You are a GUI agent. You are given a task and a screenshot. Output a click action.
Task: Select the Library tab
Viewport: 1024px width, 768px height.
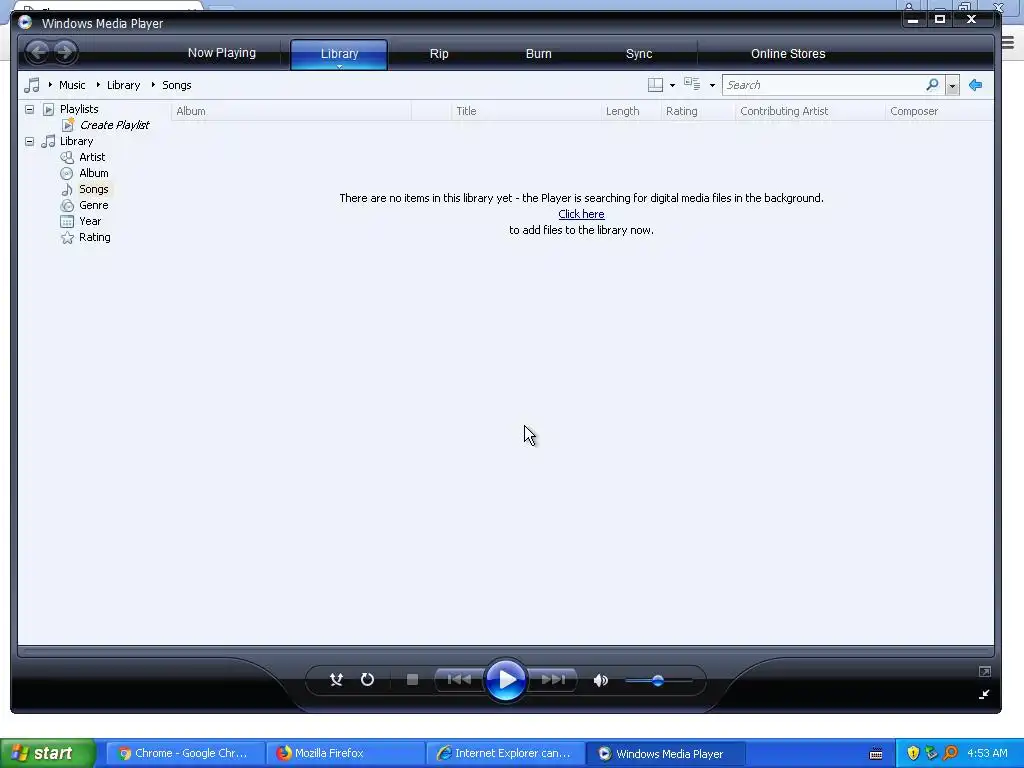tap(339, 54)
